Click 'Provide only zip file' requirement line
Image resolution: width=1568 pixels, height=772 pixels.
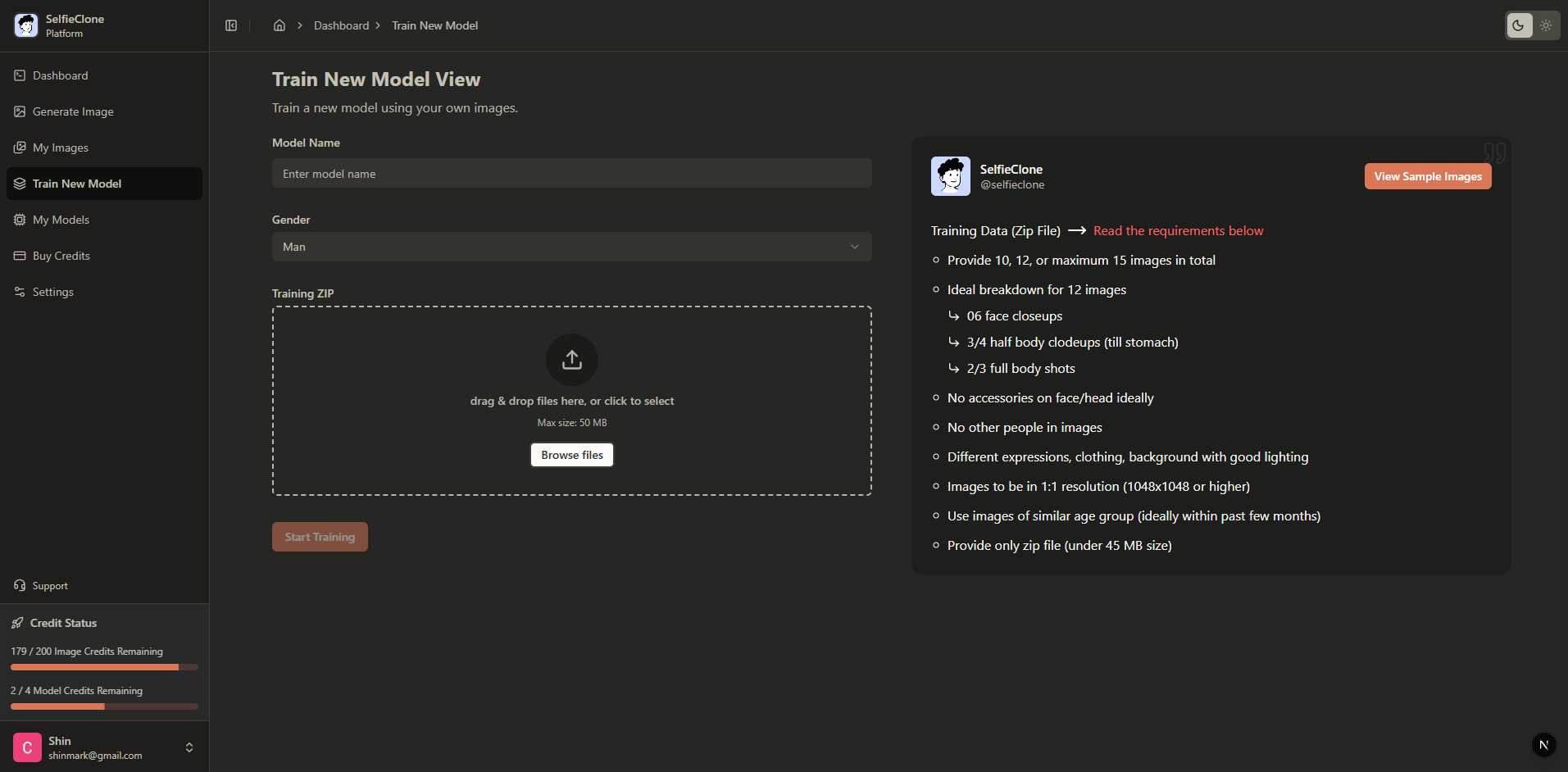tap(1060, 546)
